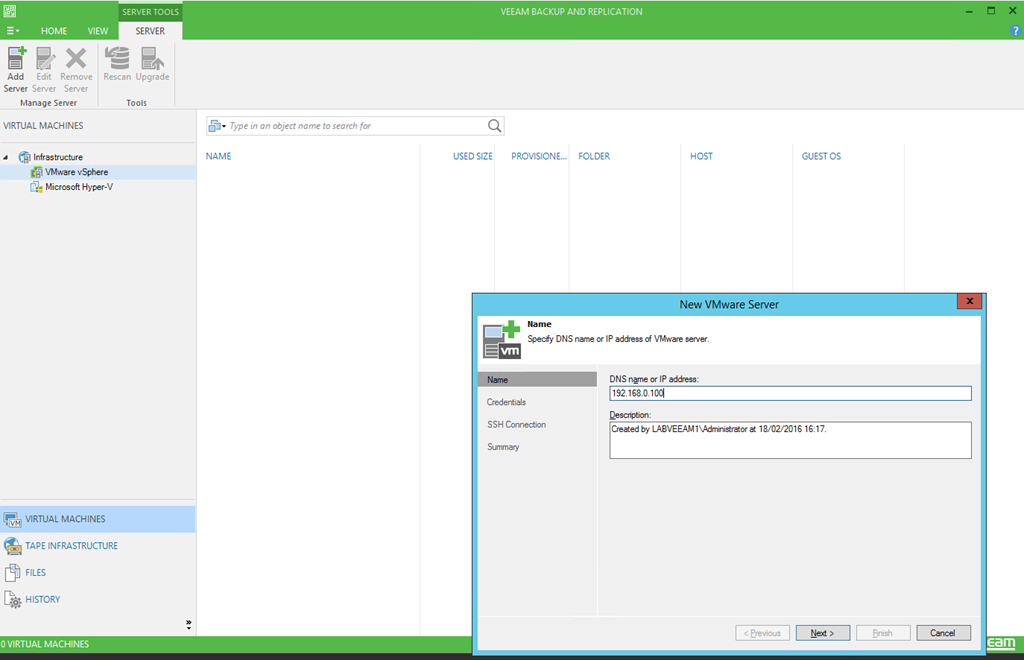Focus the object name search field
Viewport: 1024px width, 660px height.
tap(356, 126)
